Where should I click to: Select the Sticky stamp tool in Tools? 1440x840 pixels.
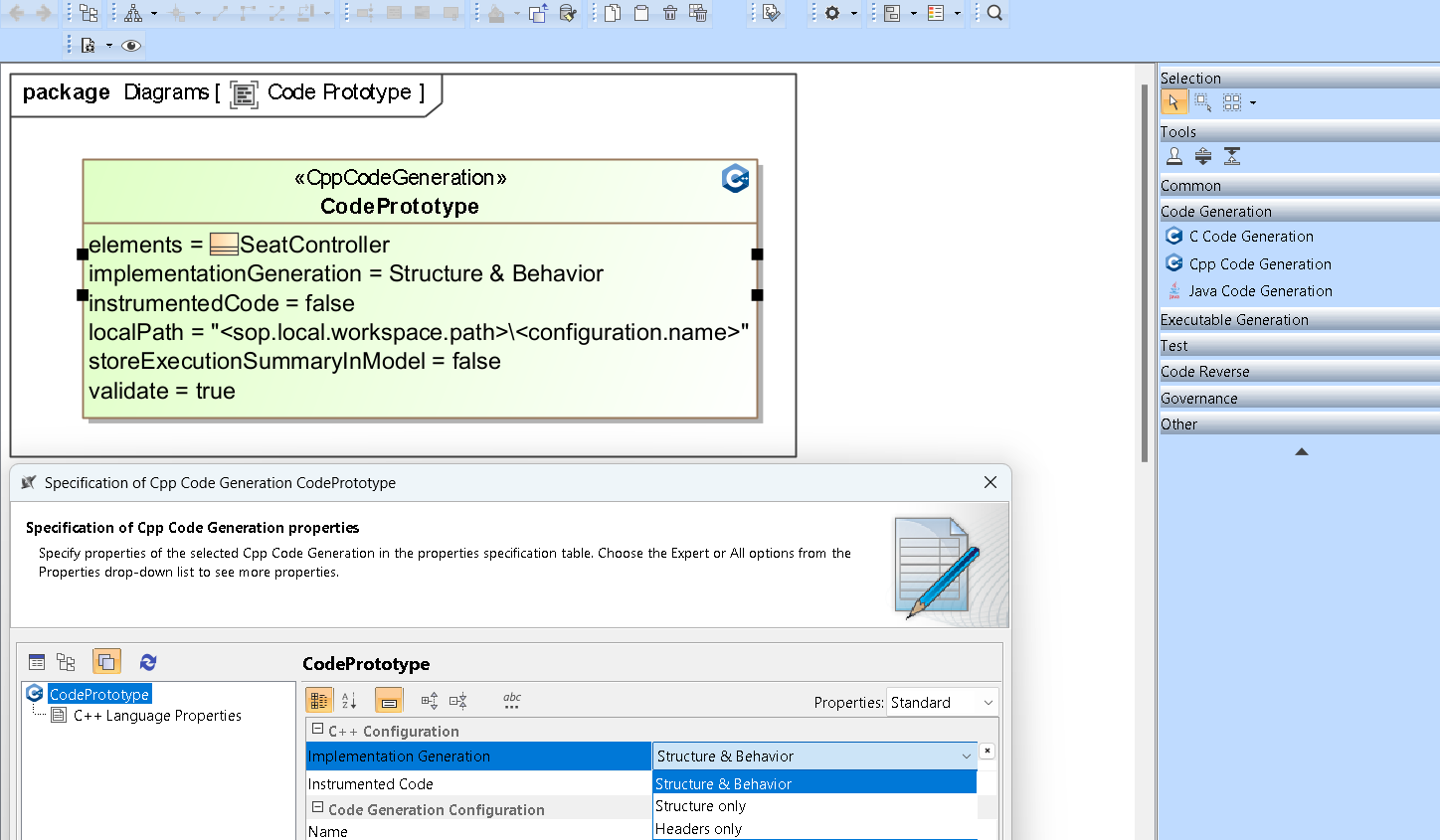tap(1174, 156)
